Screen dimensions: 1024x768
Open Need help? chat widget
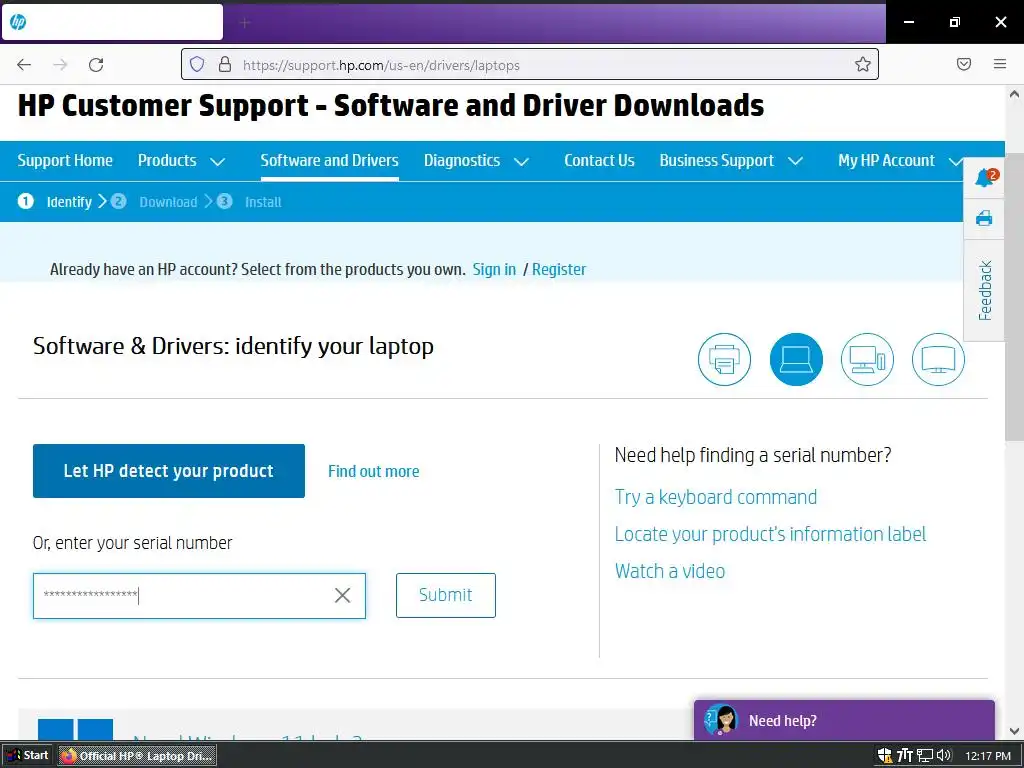(844, 720)
